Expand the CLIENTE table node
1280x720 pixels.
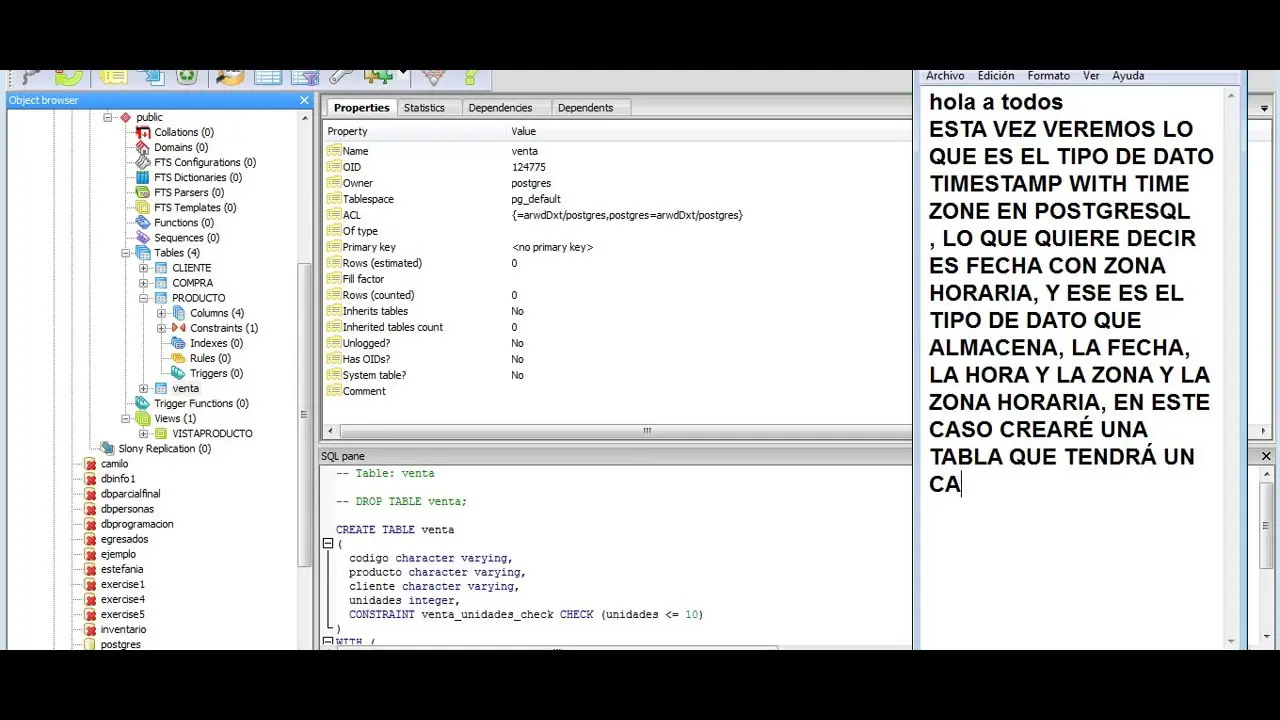click(144, 268)
